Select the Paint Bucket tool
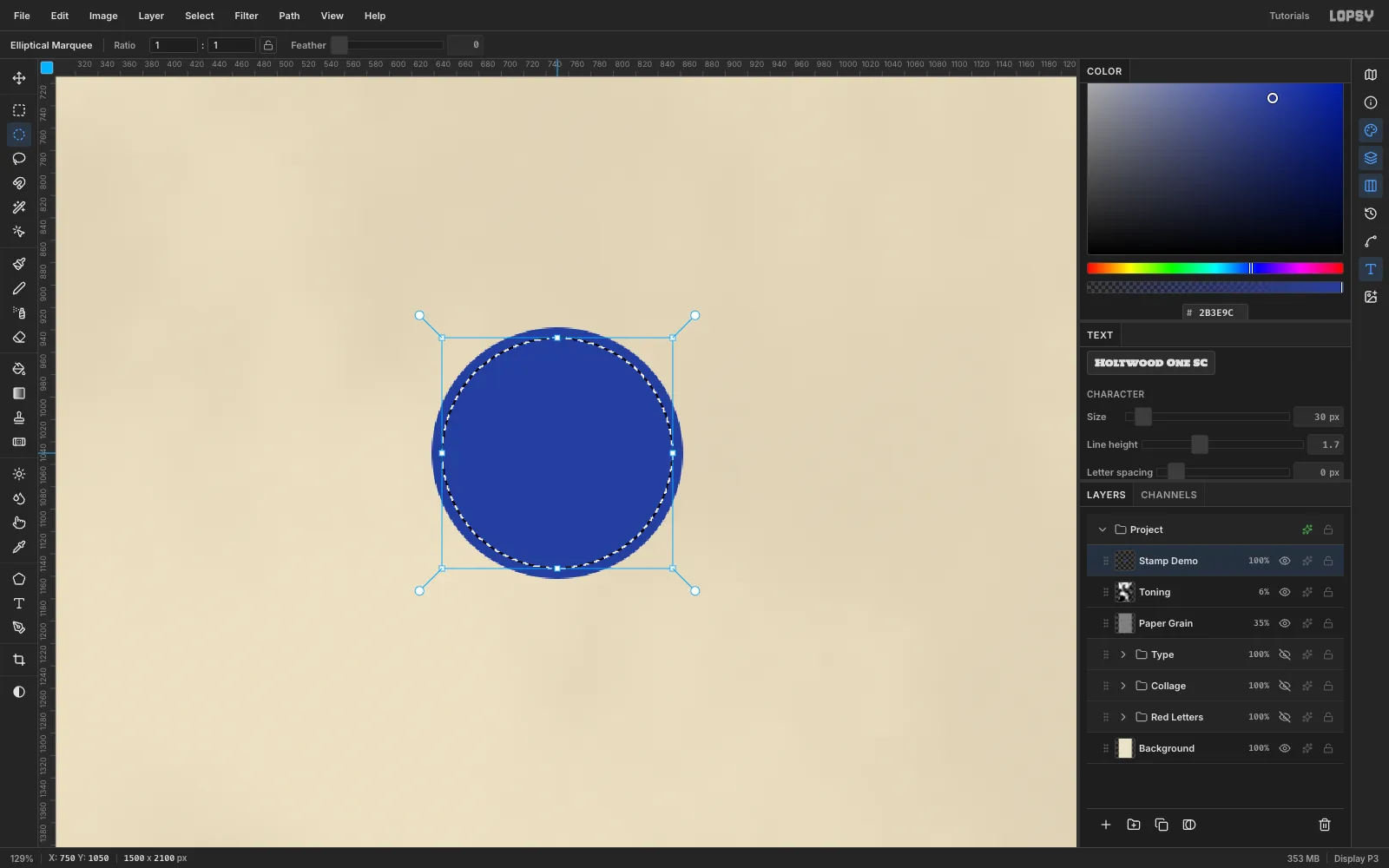1389x868 pixels. pos(19,369)
